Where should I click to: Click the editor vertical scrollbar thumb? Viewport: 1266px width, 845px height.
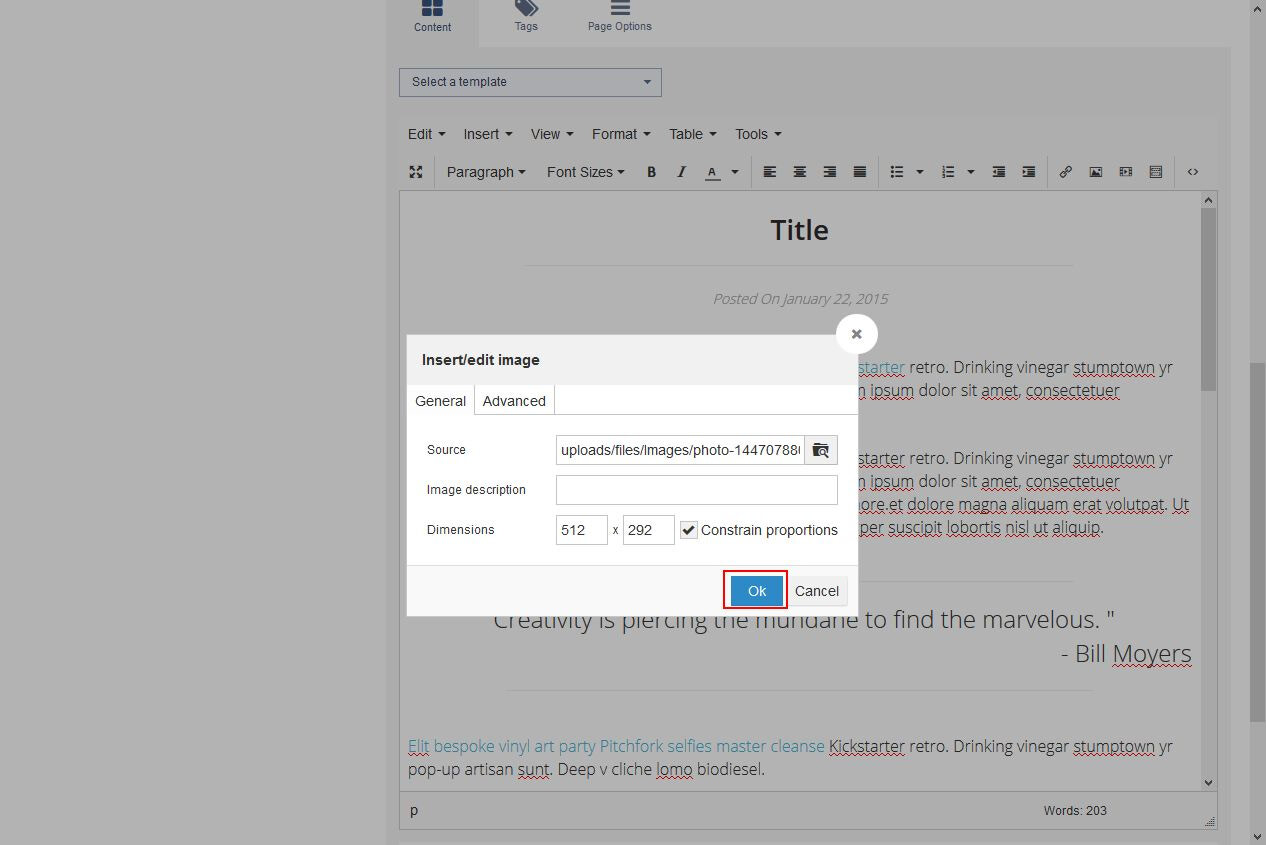tap(1208, 300)
